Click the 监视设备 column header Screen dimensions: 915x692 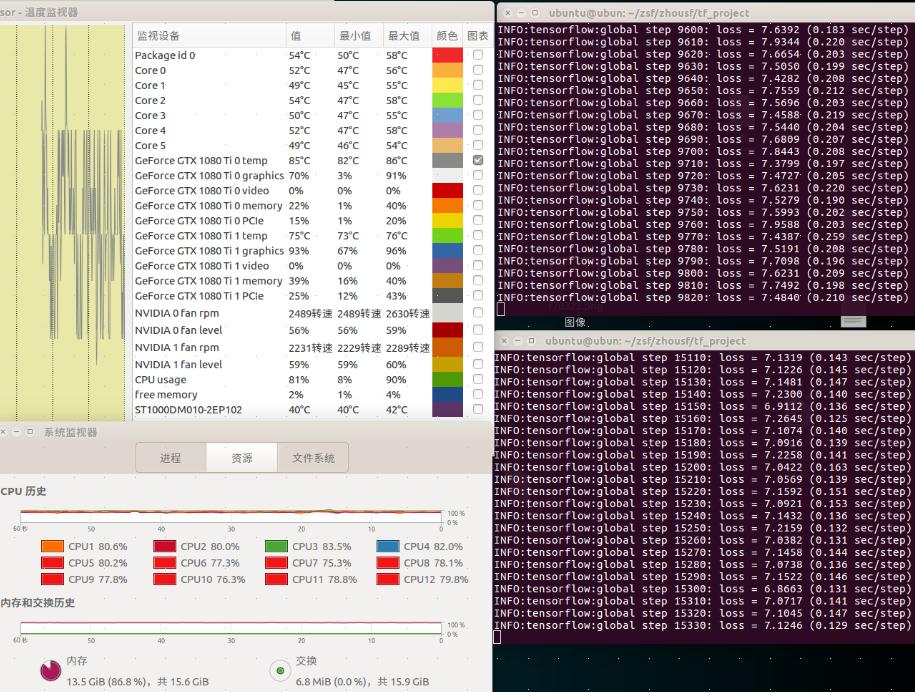(x=160, y=34)
